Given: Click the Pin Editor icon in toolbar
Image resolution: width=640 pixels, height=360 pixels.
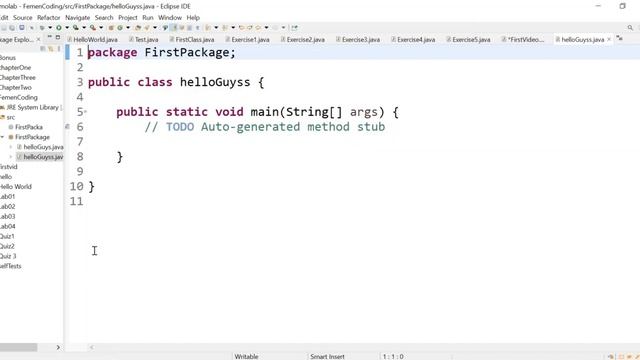Looking at the screenshot, I should coord(294,28).
